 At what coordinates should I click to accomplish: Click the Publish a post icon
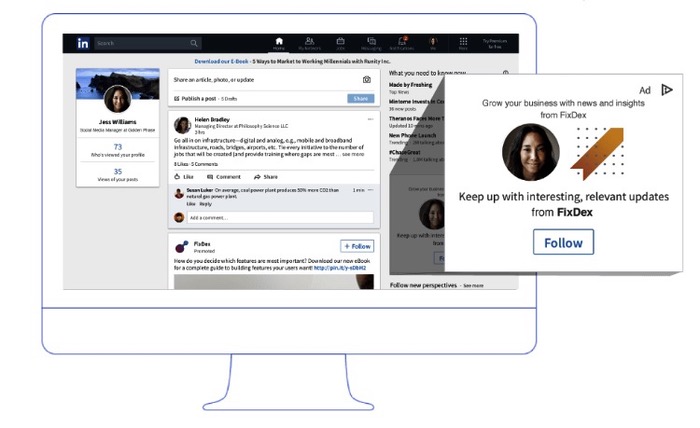[176, 99]
